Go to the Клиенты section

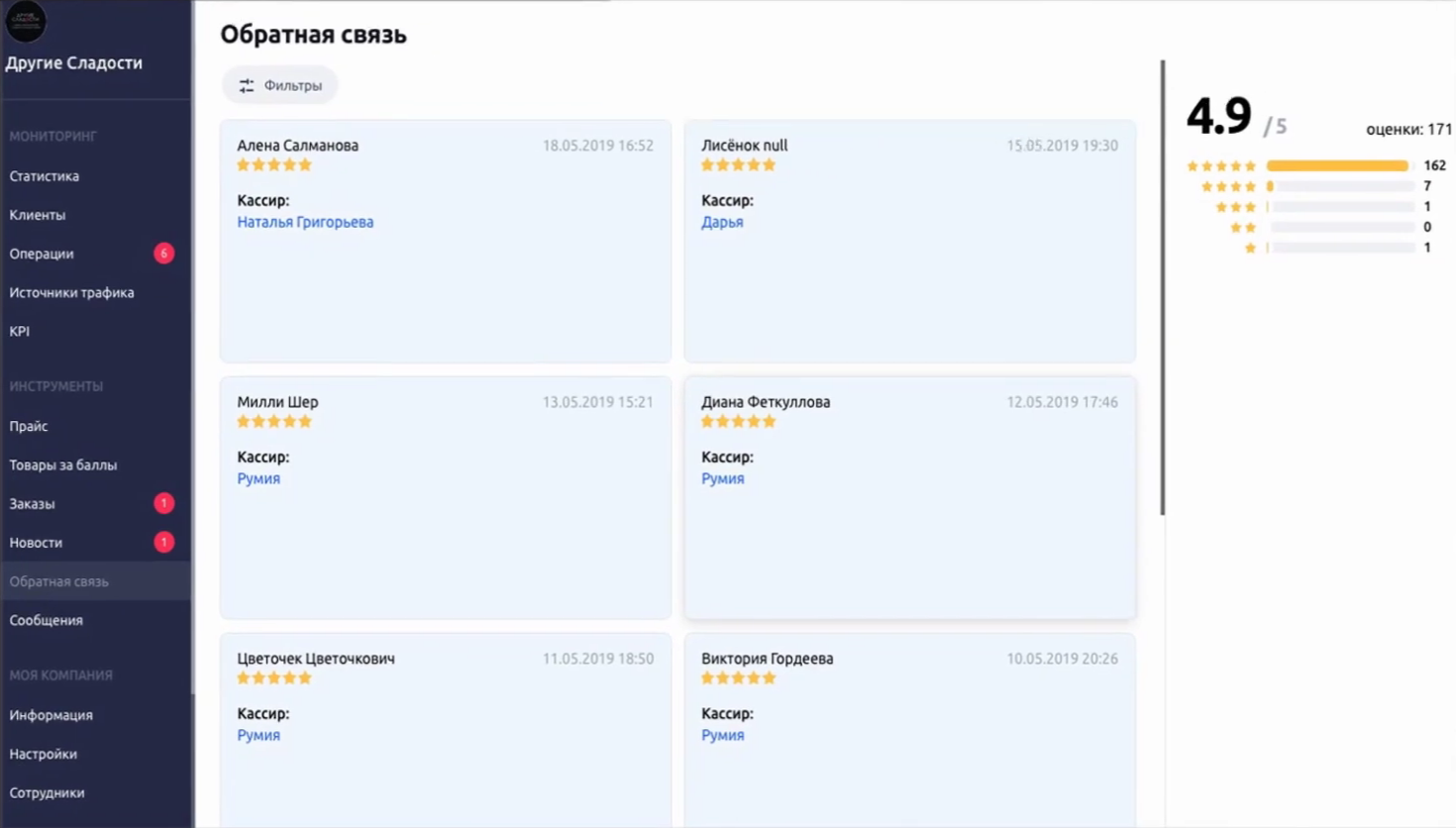pyautogui.click(x=38, y=215)
